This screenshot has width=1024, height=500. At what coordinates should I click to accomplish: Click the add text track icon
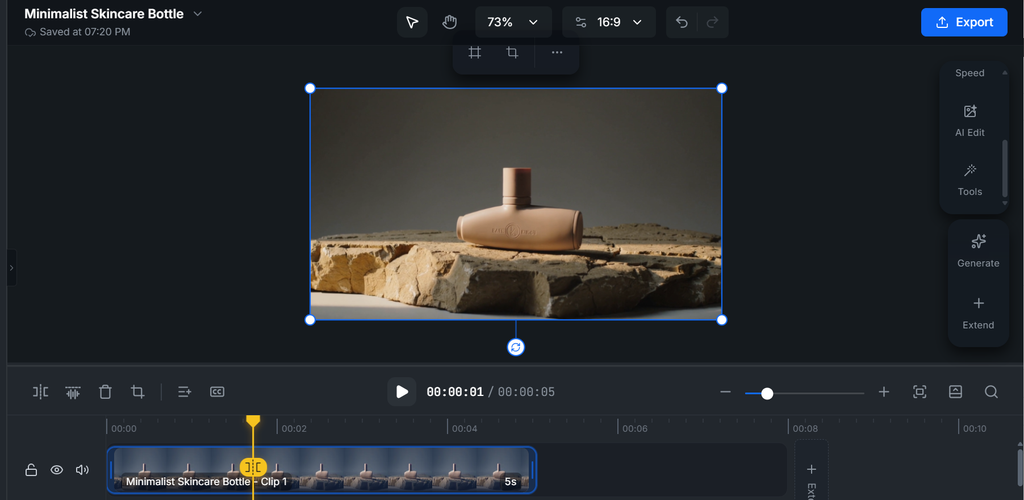185,392
